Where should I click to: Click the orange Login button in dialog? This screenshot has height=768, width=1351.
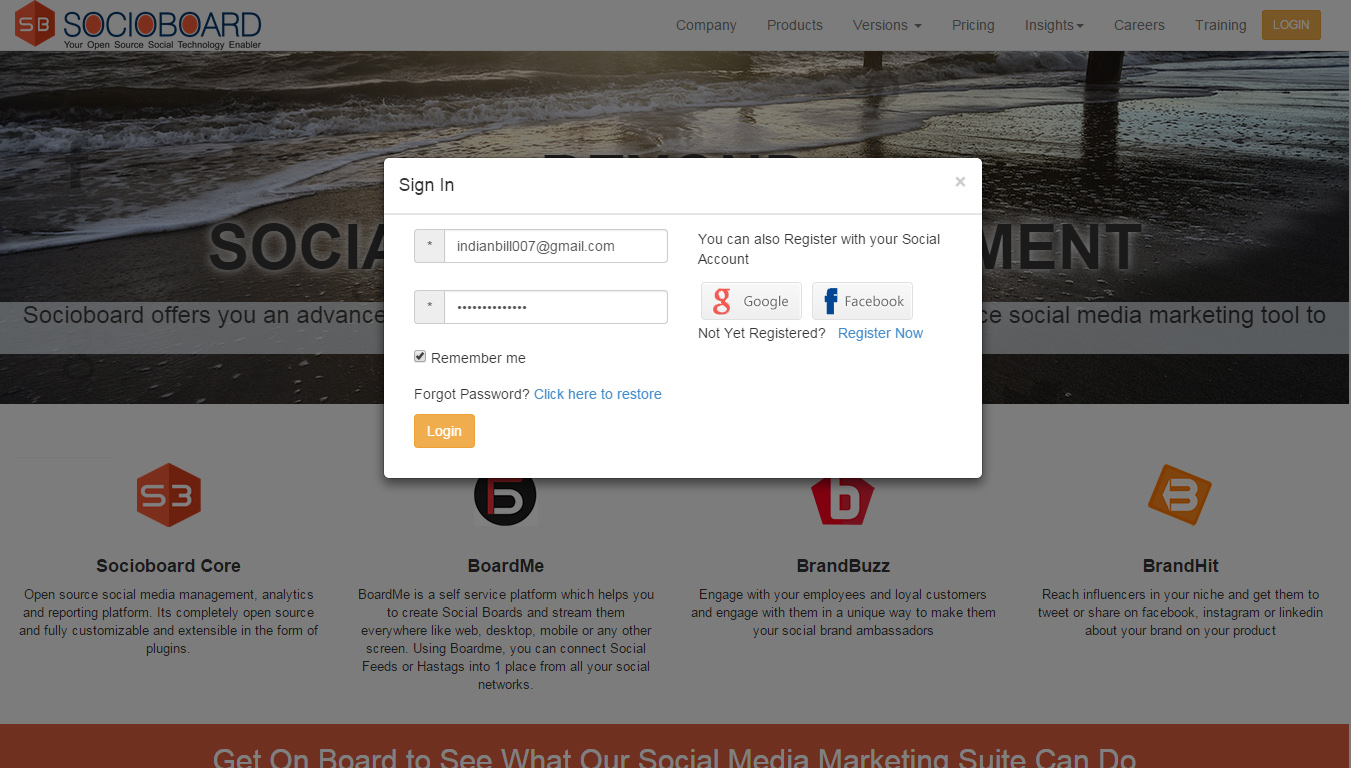444,431
